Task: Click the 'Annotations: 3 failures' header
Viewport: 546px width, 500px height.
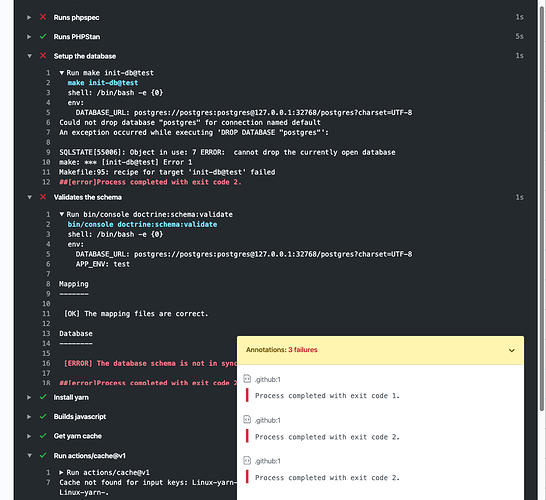Action: [x=380, y=350]
